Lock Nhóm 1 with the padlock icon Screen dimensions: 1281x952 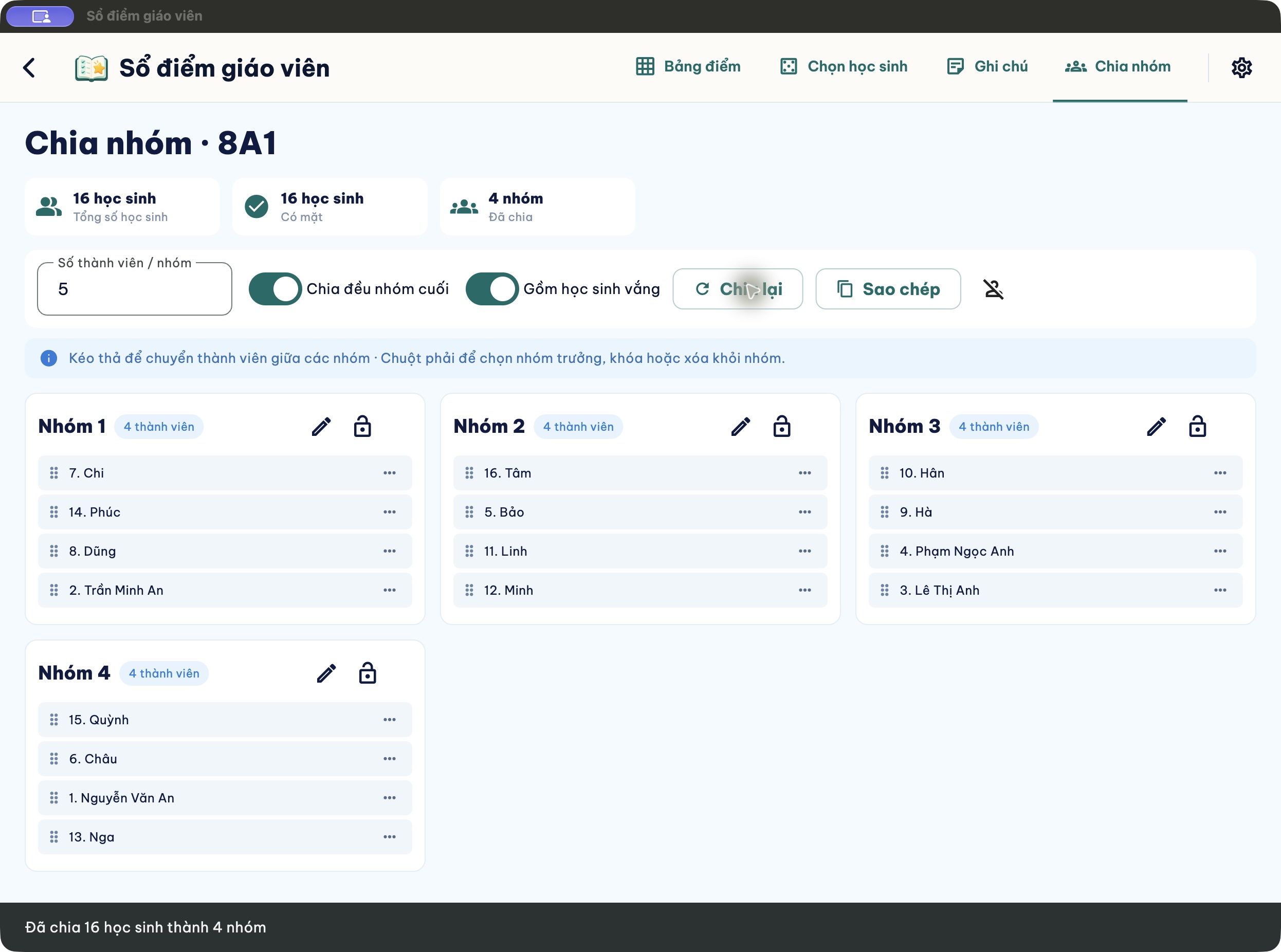[362, 427]
